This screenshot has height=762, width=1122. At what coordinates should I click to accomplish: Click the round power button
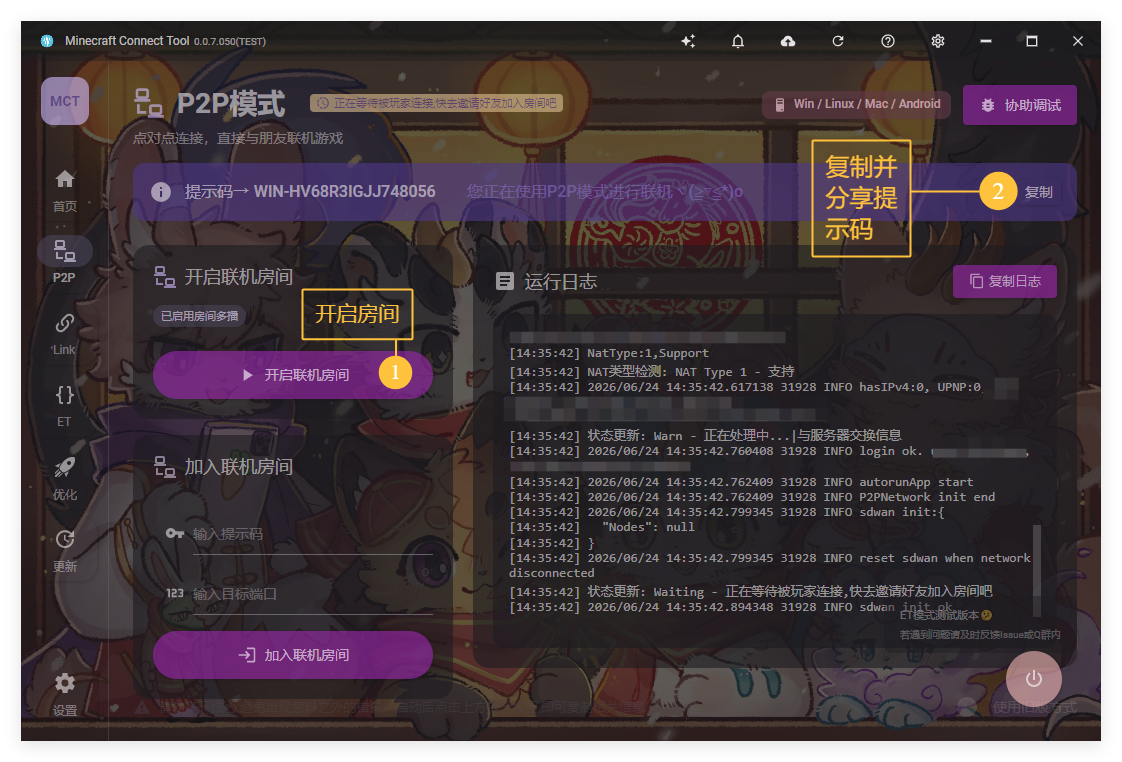click(1034, 678)
